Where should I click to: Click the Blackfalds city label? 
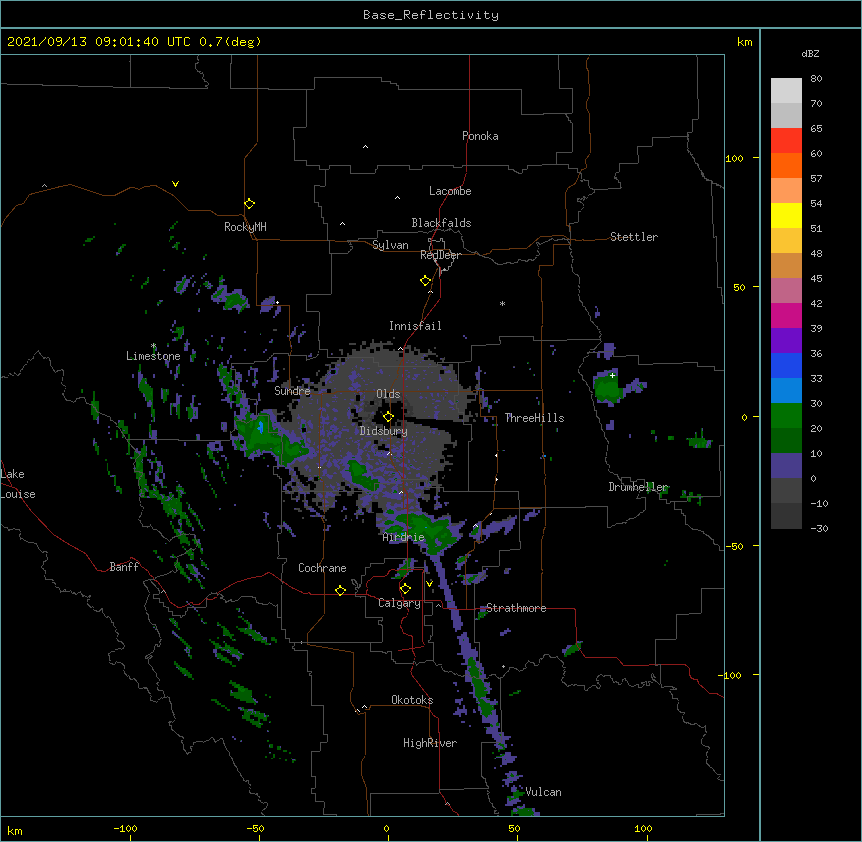click(x=441, y=223)
